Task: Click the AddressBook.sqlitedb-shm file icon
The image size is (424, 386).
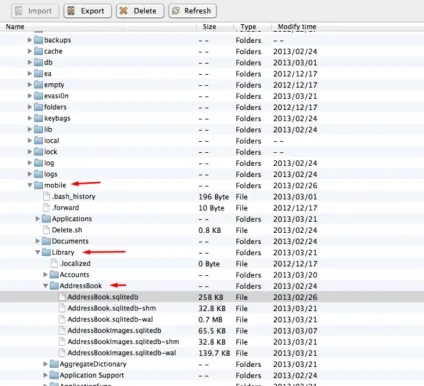Action: [x=62, y=308]
